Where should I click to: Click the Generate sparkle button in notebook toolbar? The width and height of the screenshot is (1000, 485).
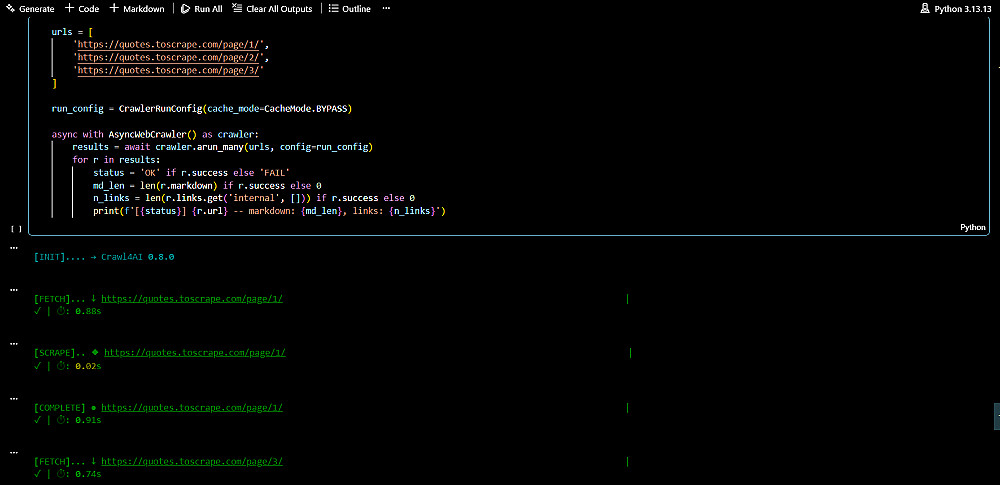(29, 9)
